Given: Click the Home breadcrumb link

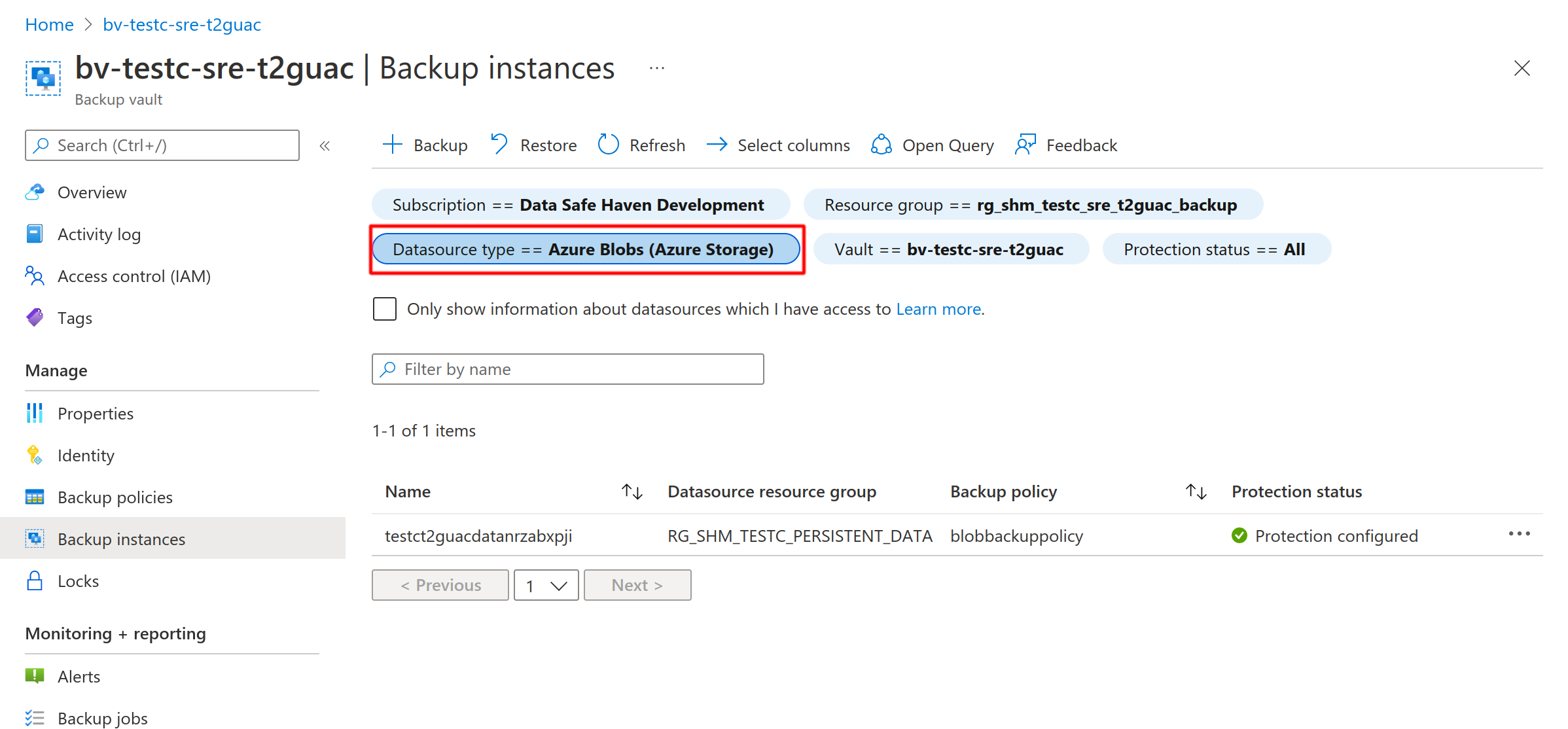Looking at the screenshot, I should pos(49,24).
